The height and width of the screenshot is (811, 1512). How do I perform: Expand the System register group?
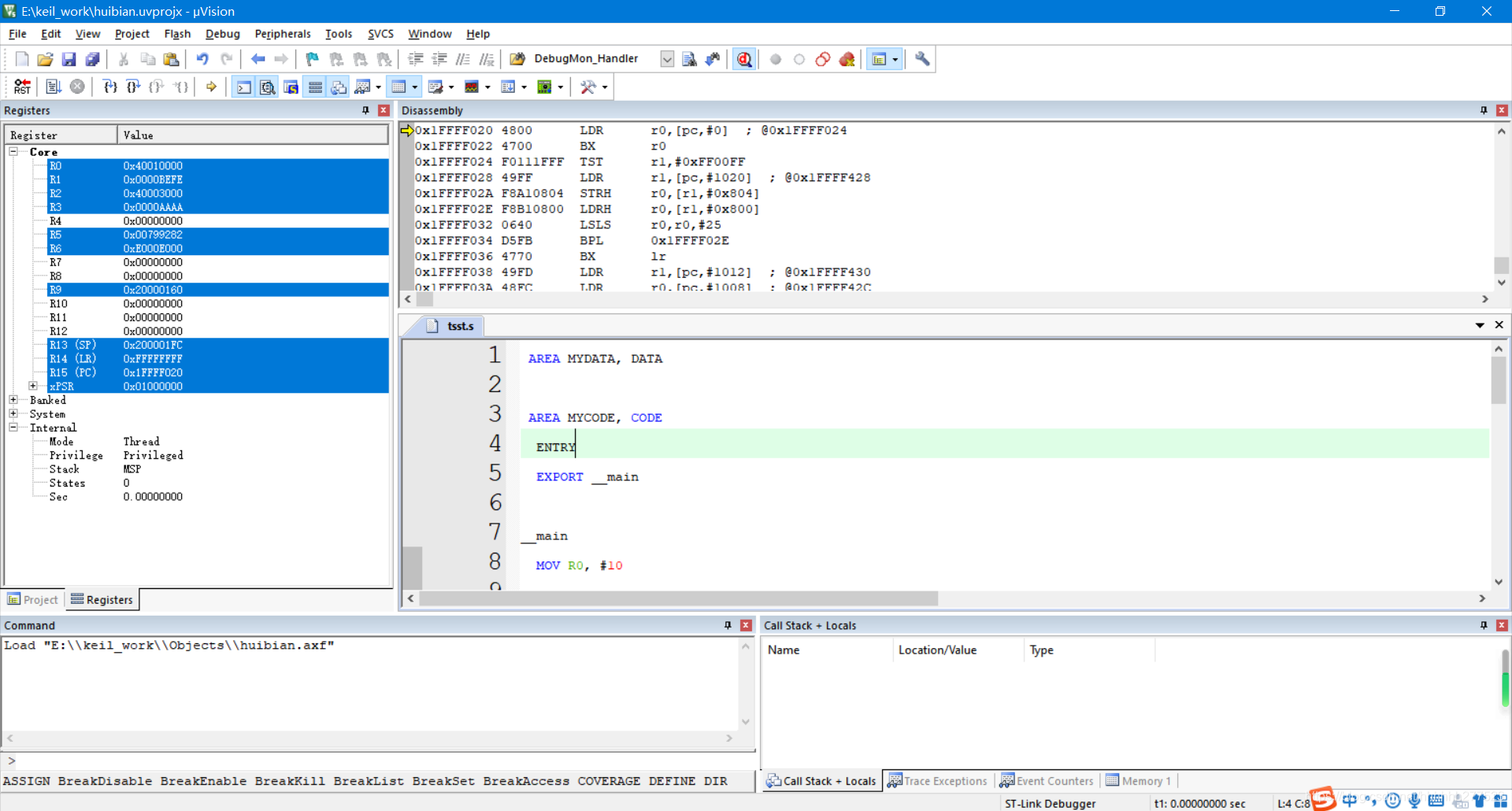click(x=13, y=413)
